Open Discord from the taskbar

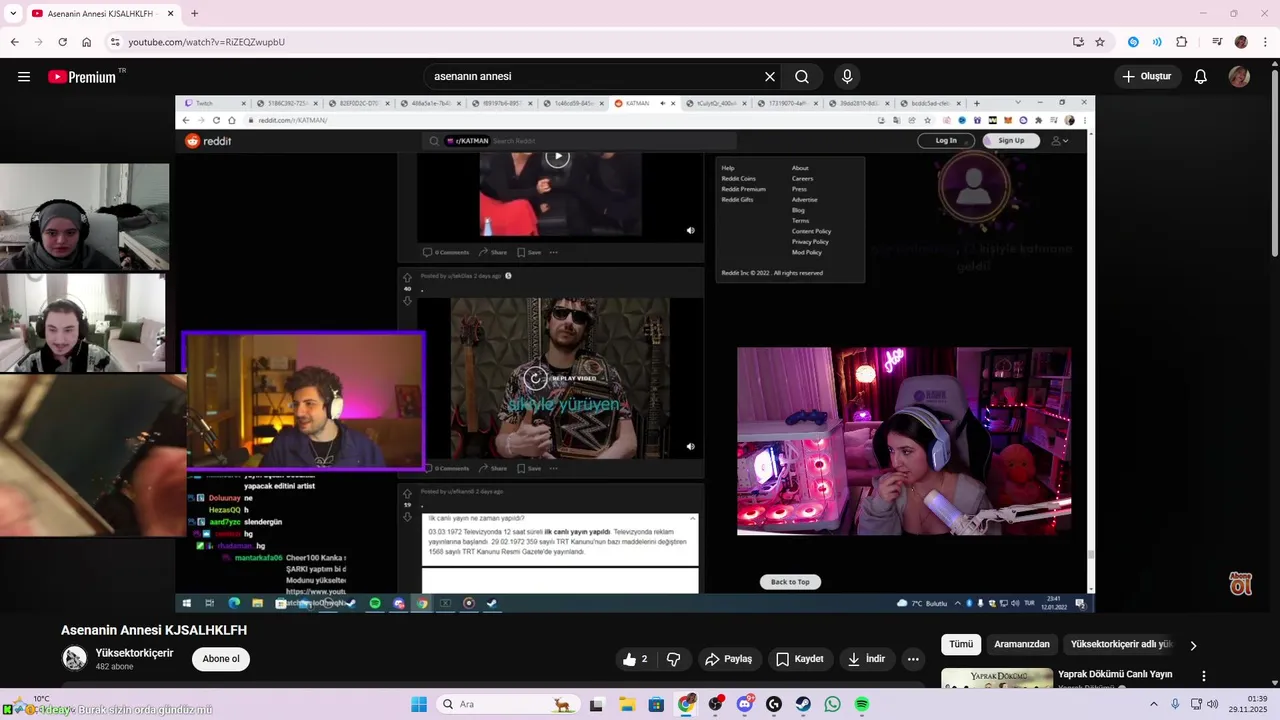click(745, 704)
